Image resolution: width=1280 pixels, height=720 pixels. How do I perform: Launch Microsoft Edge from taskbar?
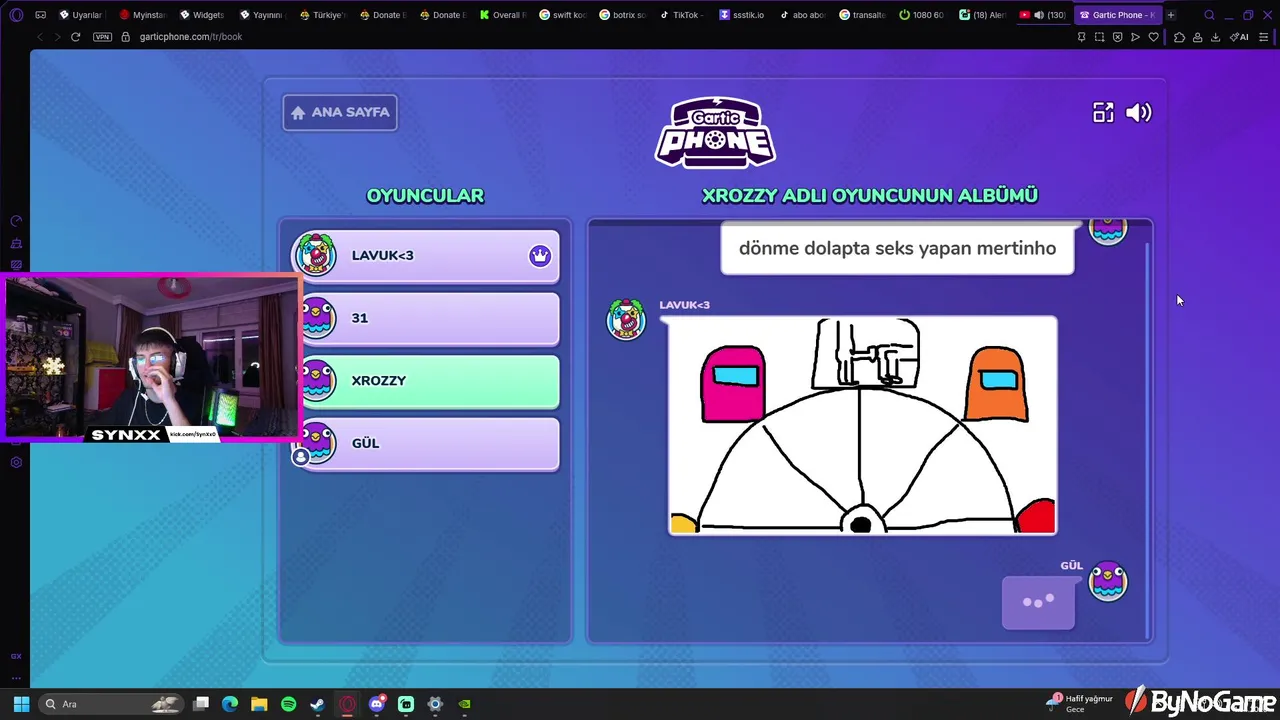[230, 704]
